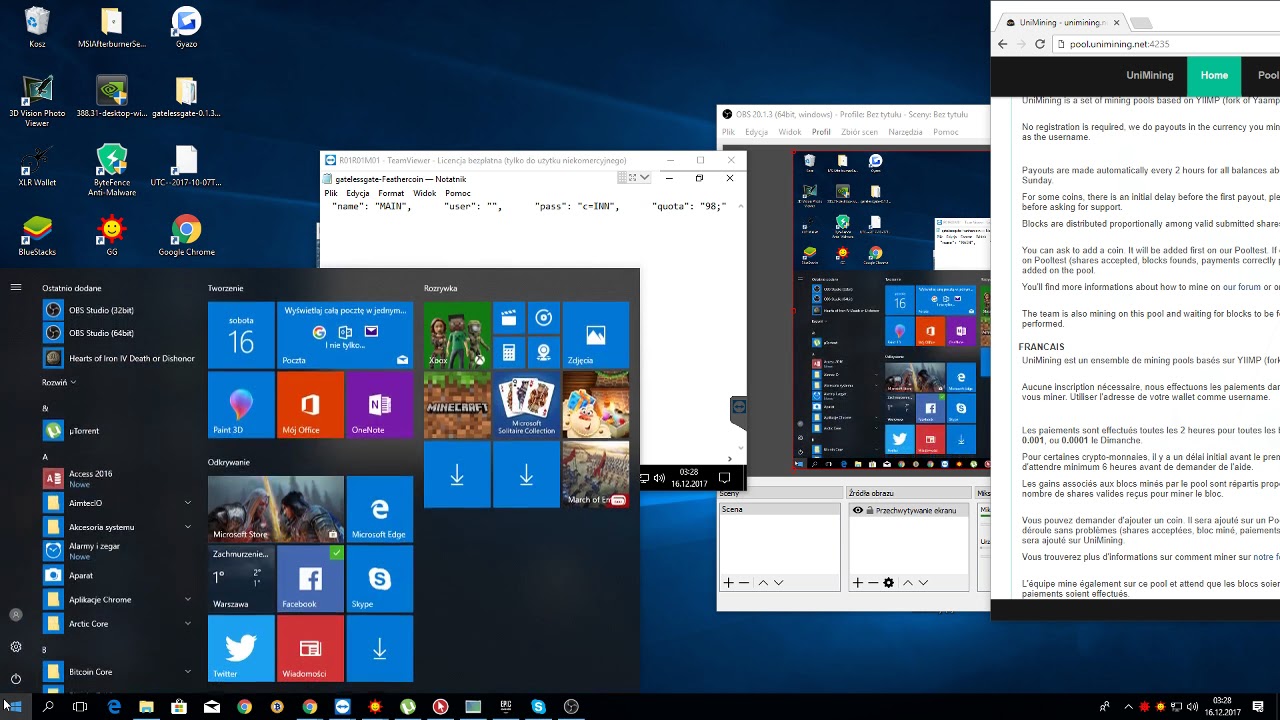Go back in the Chrome browser

pyautogui.click(x=1002, y=44)
